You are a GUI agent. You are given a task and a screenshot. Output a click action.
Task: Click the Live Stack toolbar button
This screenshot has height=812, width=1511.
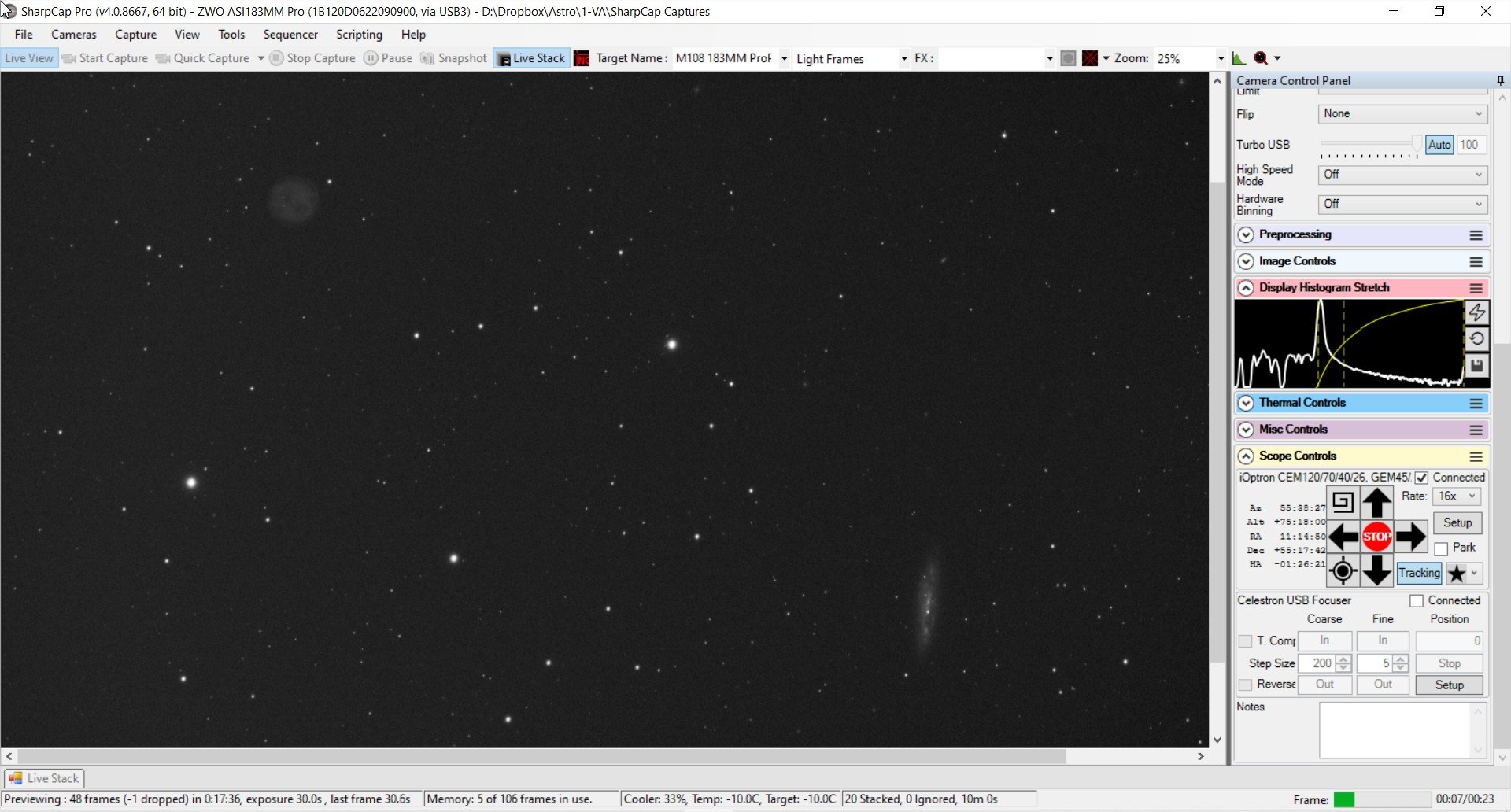(531, 58)
